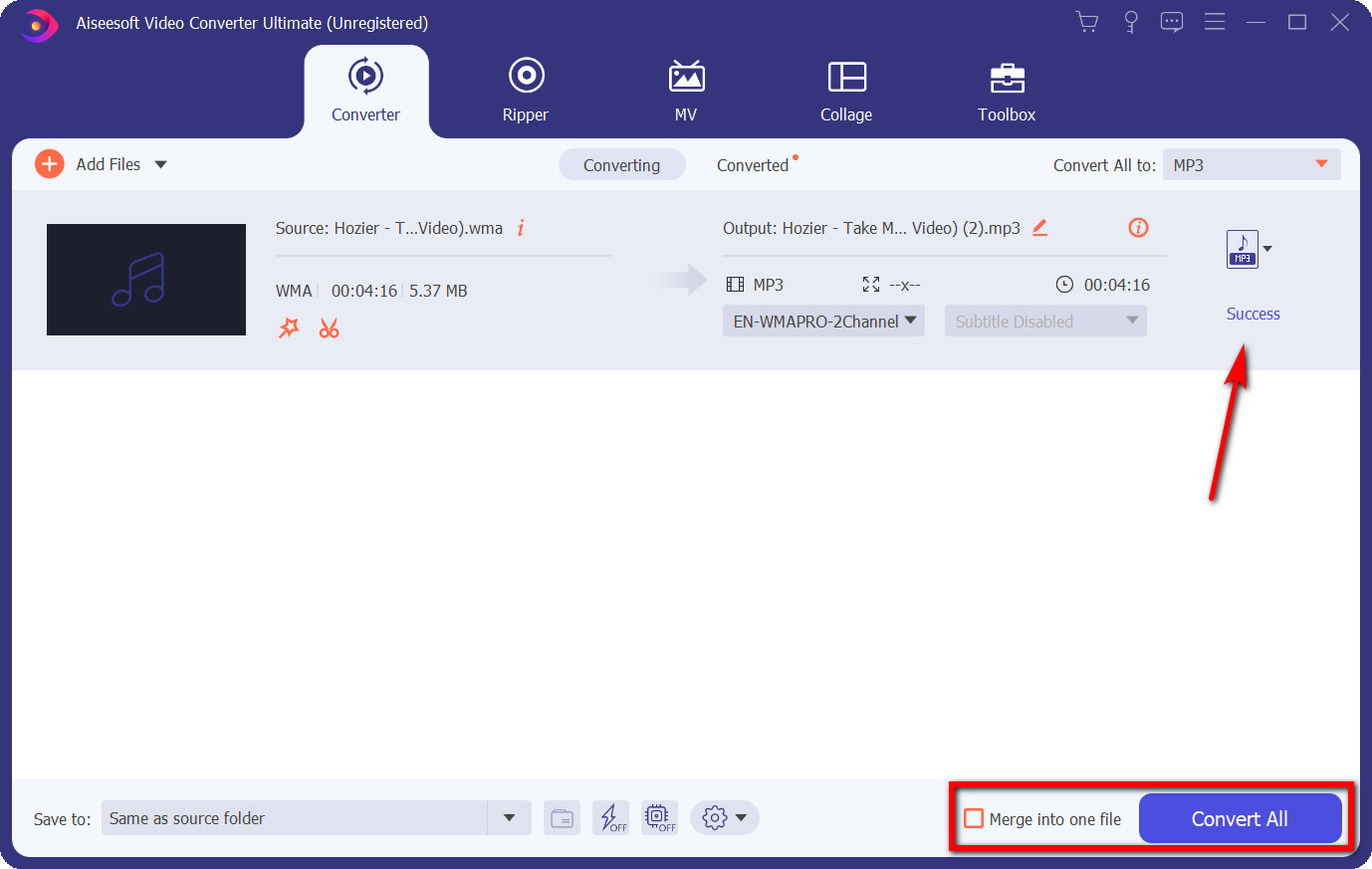This screenshot has width=1372, height=869.
Task: Click the output duration clock icon
Action: [1064, 285]
